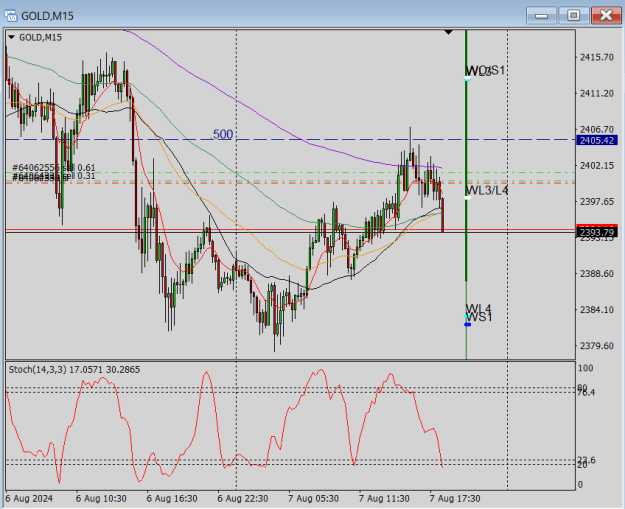Click the WS1 blue level marker

point(468,324)
